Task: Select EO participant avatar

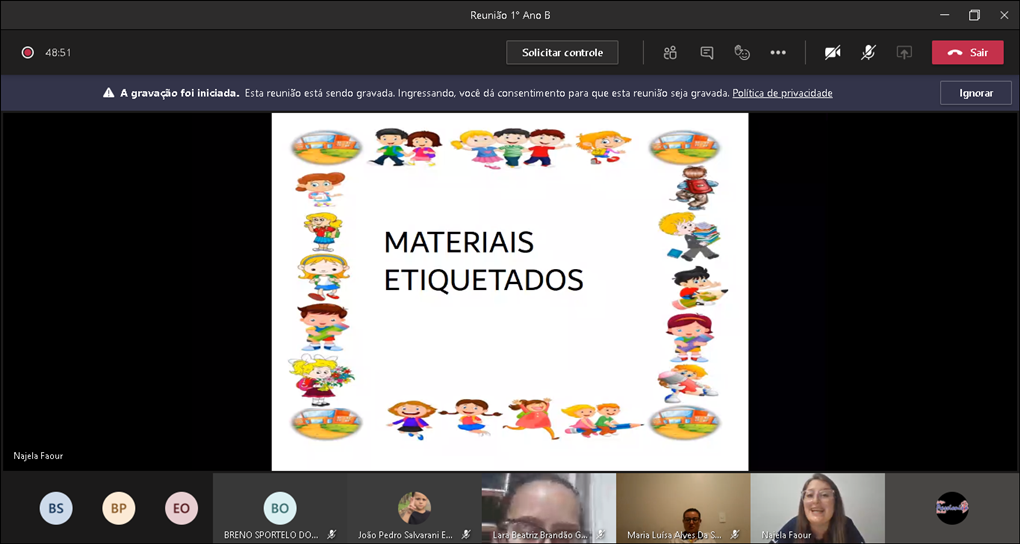Action: click(x=181, y=508)
